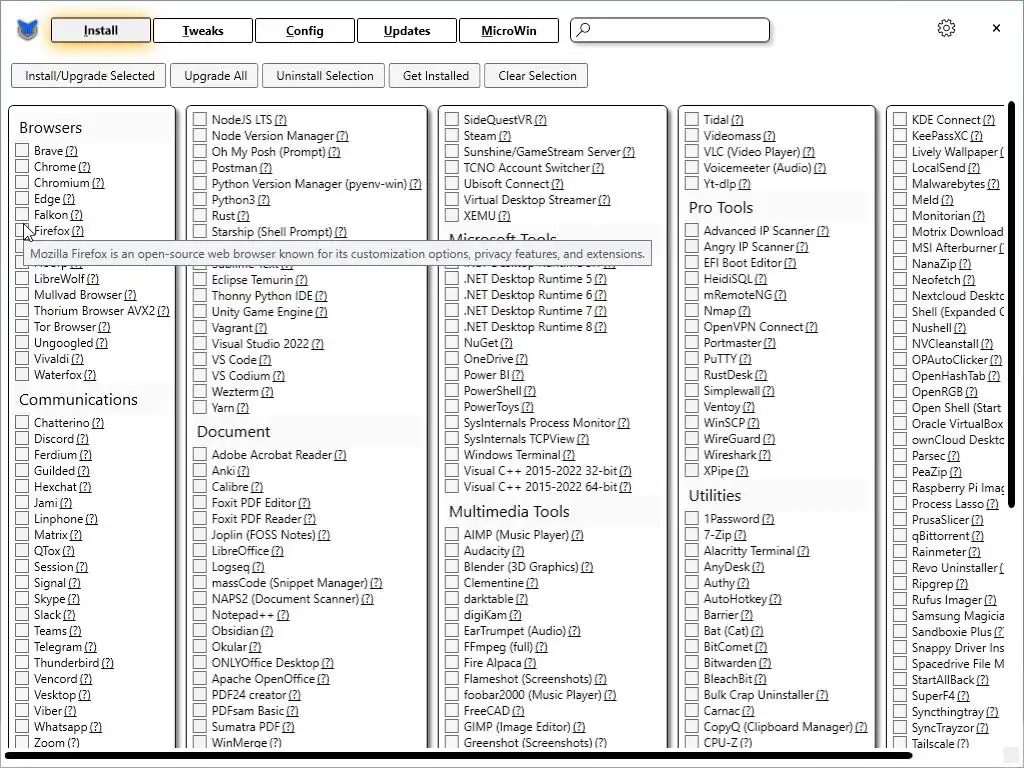Check the Brave browser checkbox
Viewport: 1024px width, 768px height.
point(22,150)
